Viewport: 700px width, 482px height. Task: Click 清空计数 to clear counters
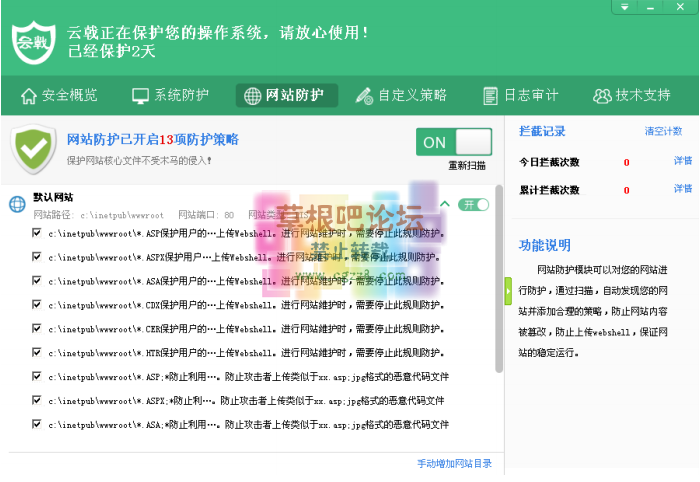[663, 131]
